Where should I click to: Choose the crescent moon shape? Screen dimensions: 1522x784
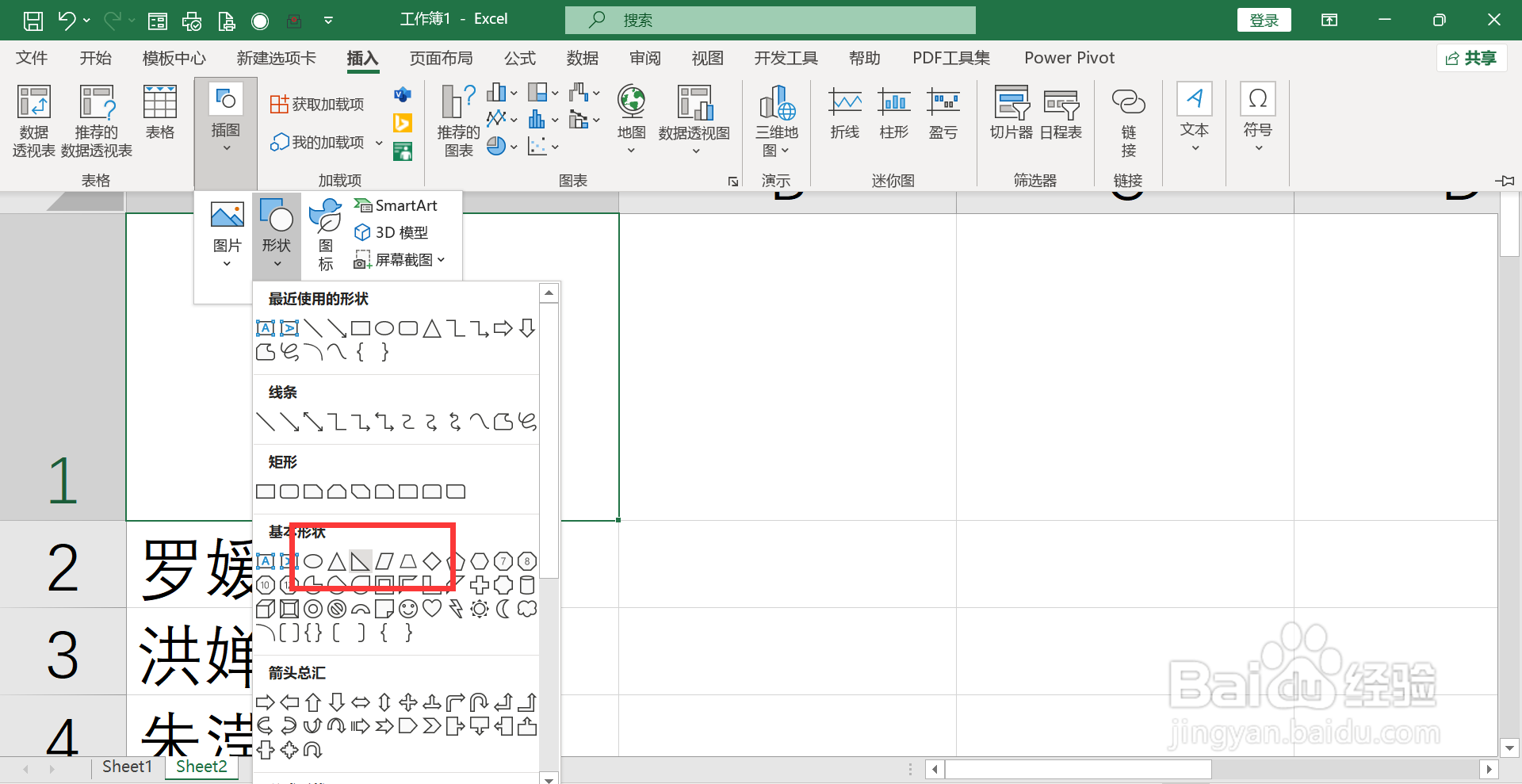click(503, 609)
